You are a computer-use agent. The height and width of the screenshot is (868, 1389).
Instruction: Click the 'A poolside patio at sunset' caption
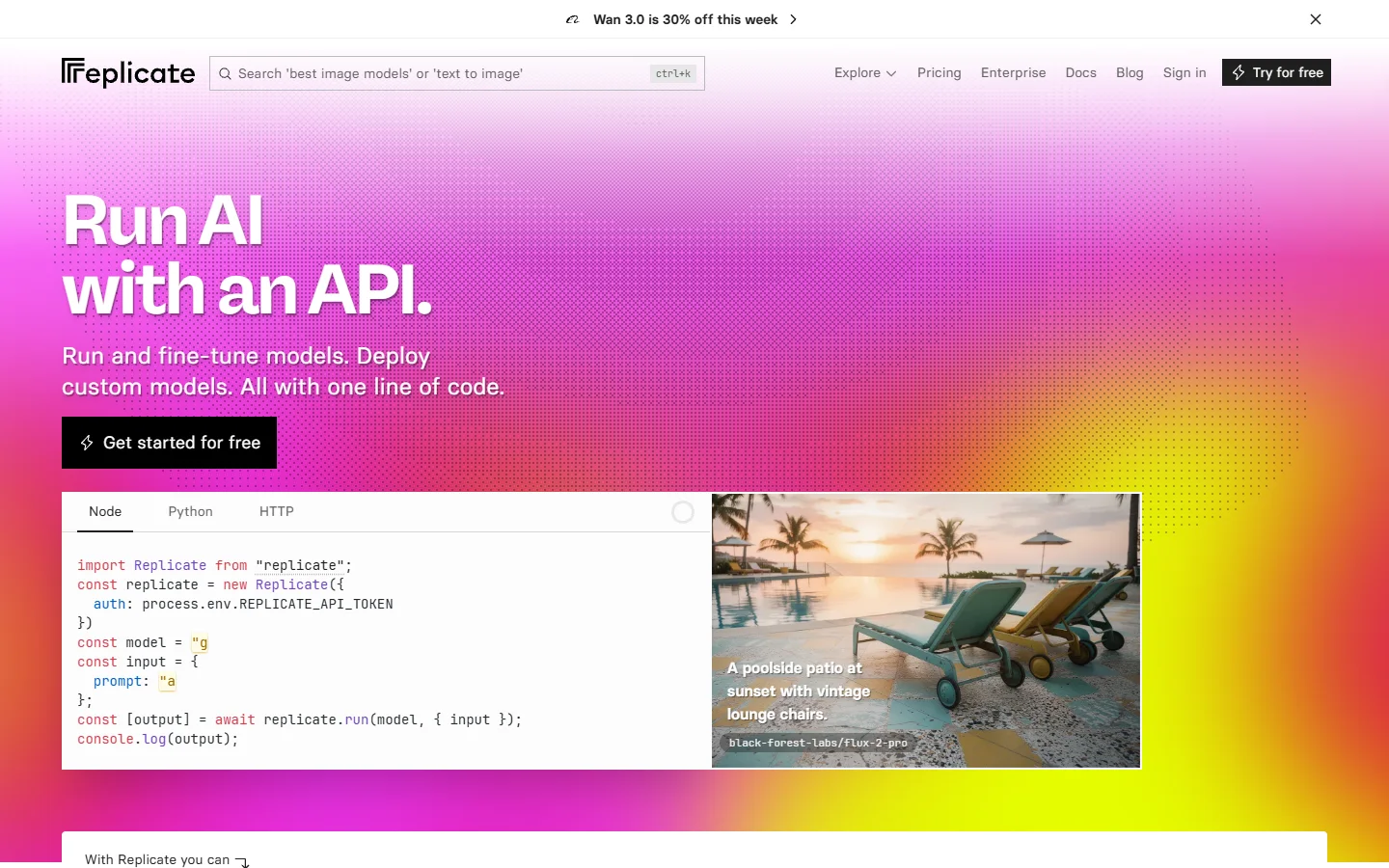tap(799, 691)
